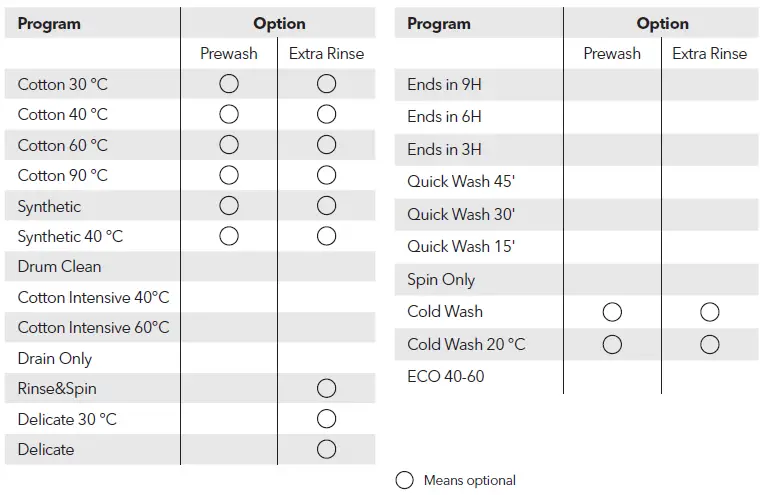Image resolution: width=760 pixels, height=495 pixels.
Task: Select Prewash circle for Cotton 30 °C
Action: (229, 84)
